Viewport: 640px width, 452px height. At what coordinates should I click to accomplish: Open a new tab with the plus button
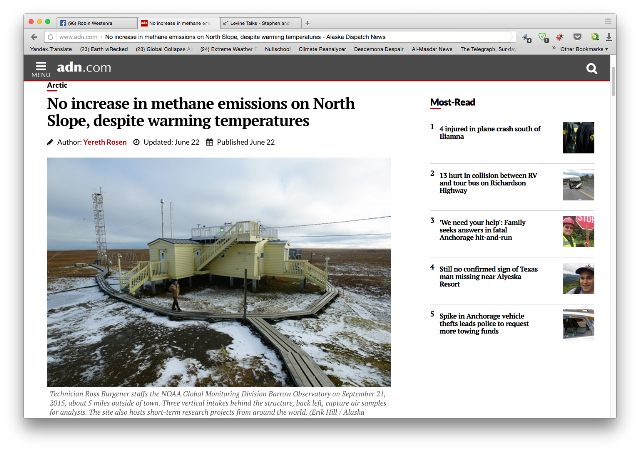coord(307,23)
